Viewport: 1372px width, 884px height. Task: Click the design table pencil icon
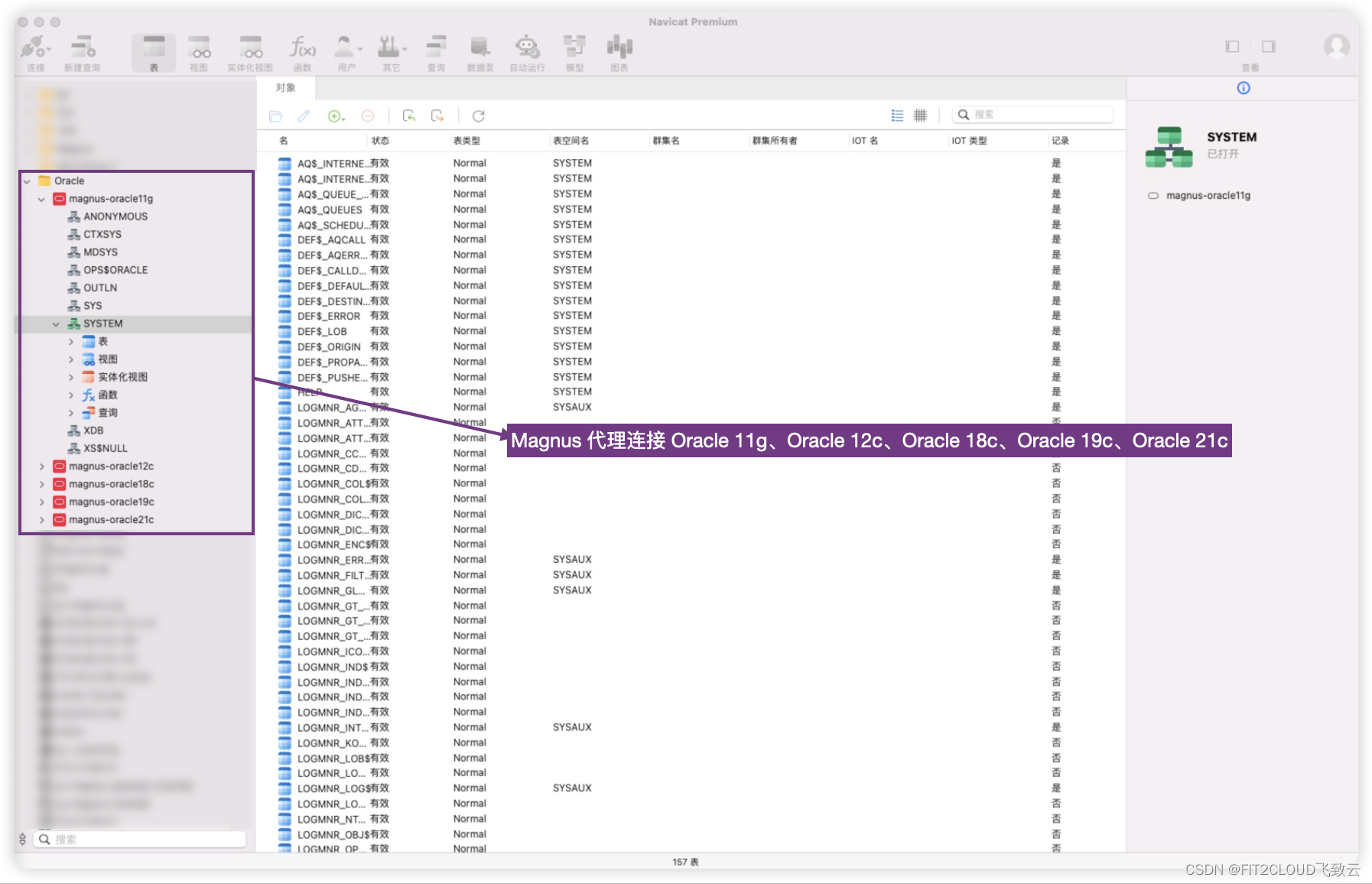(304, 116)
